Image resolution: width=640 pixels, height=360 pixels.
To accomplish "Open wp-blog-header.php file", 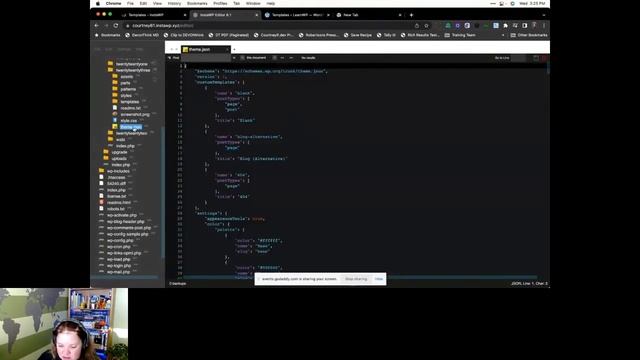I will [x=126, y=222].
